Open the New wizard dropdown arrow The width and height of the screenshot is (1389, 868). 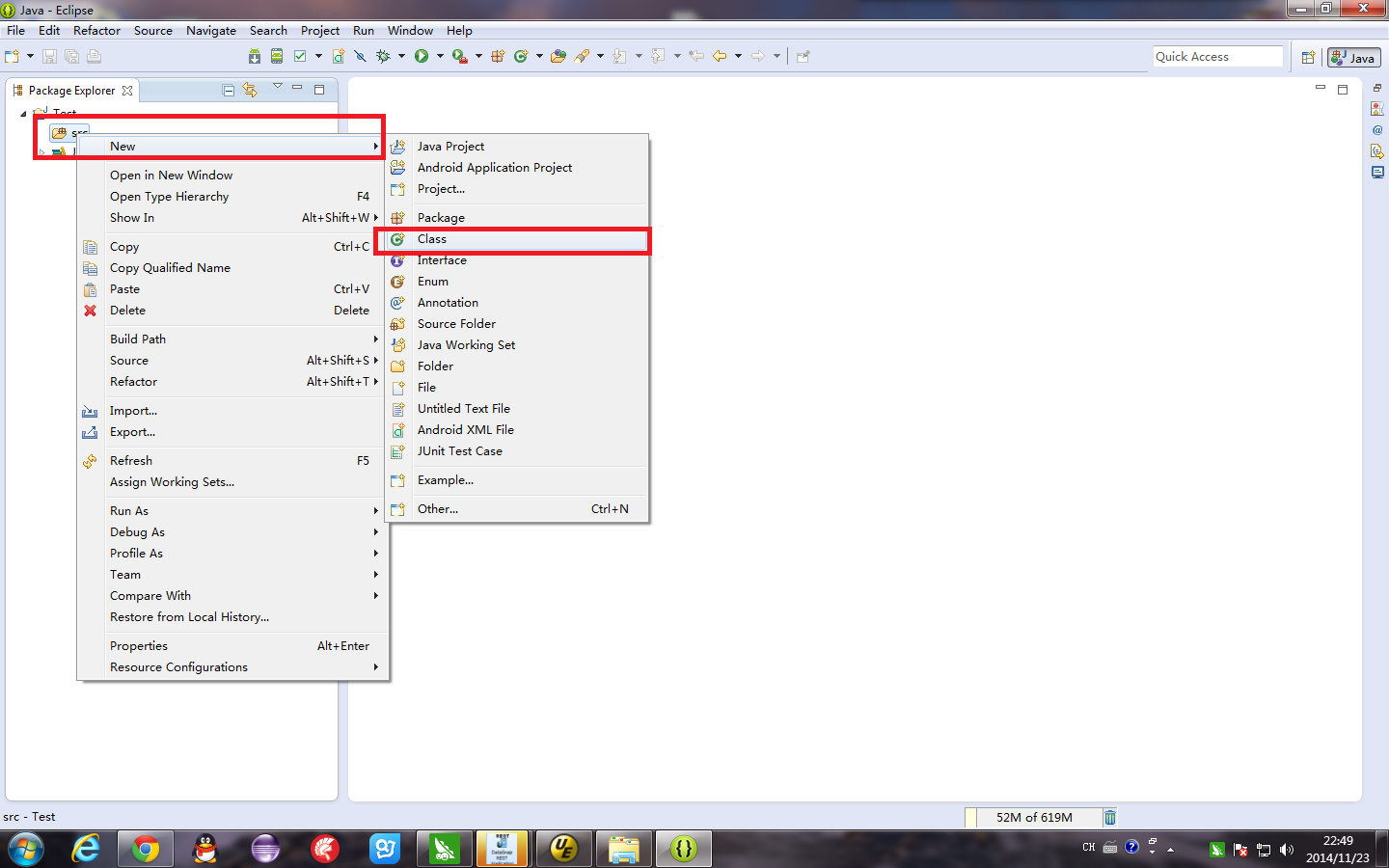click(x=30, y=56)
